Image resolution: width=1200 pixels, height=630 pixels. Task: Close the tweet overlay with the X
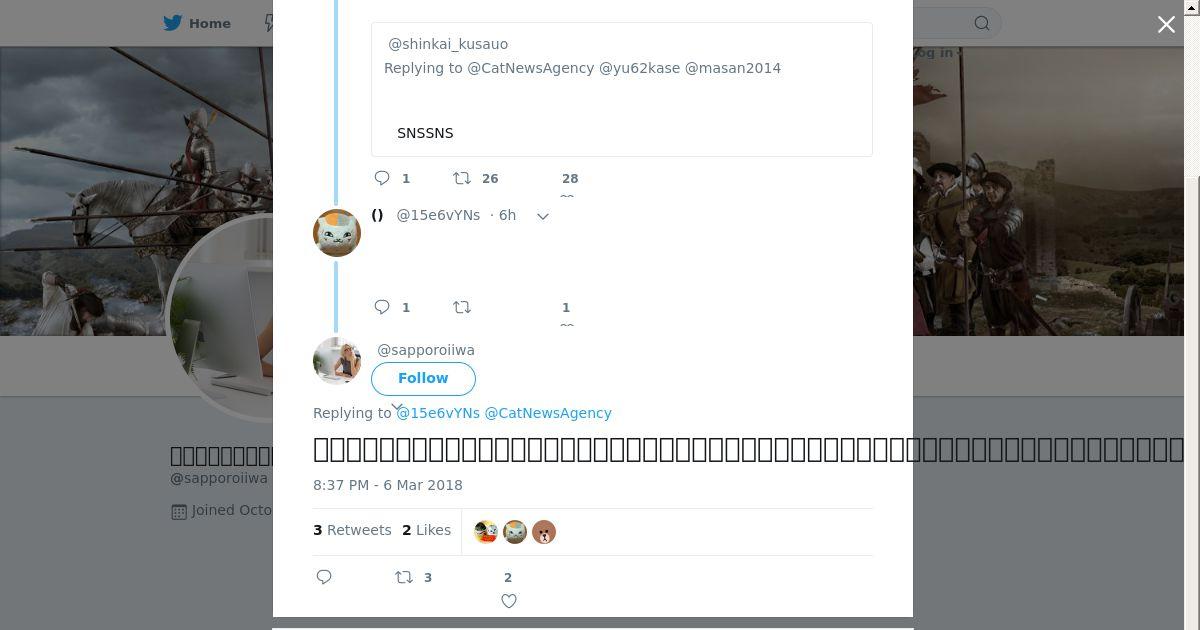pos(1166,24)
